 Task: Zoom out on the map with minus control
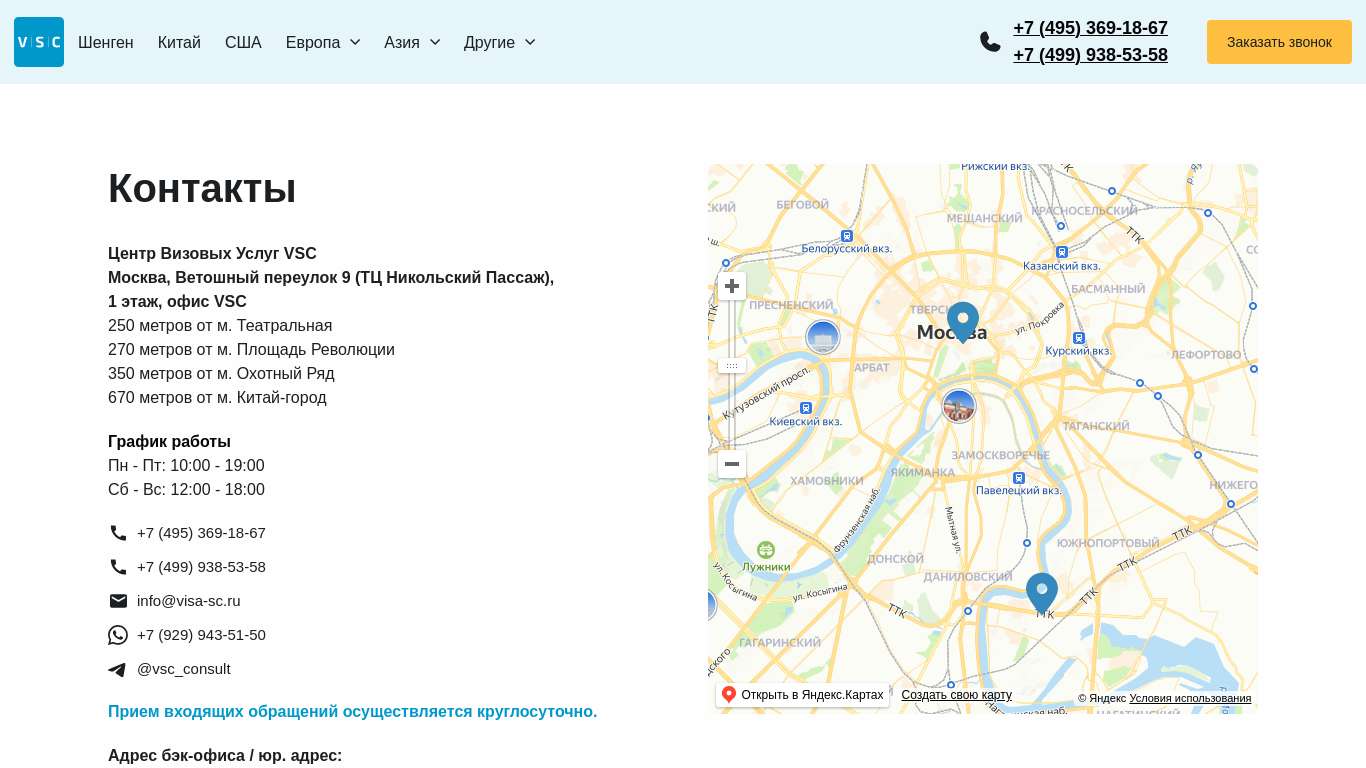click(x=731, y=464)
